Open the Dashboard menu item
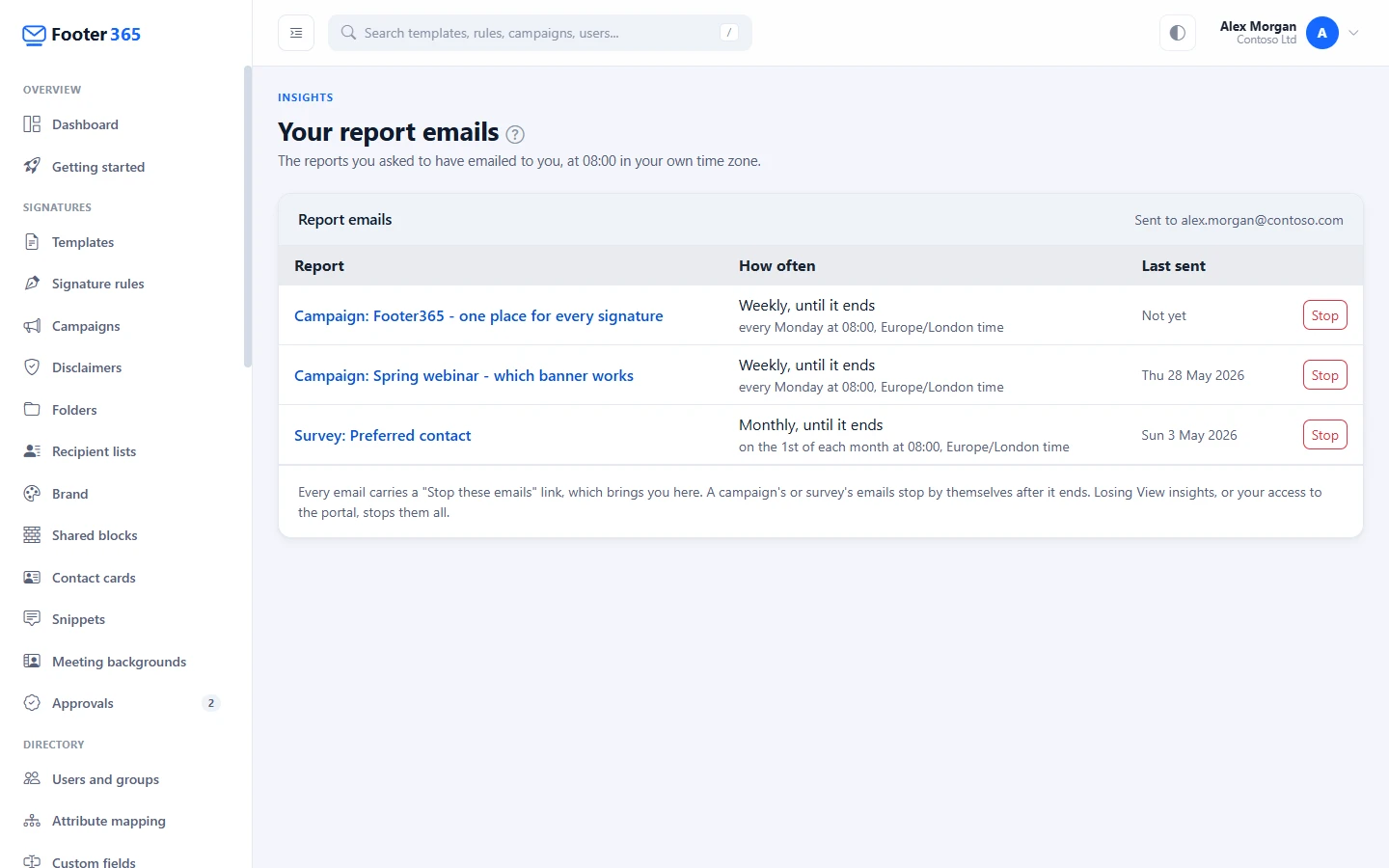 (x=122, y=124)
